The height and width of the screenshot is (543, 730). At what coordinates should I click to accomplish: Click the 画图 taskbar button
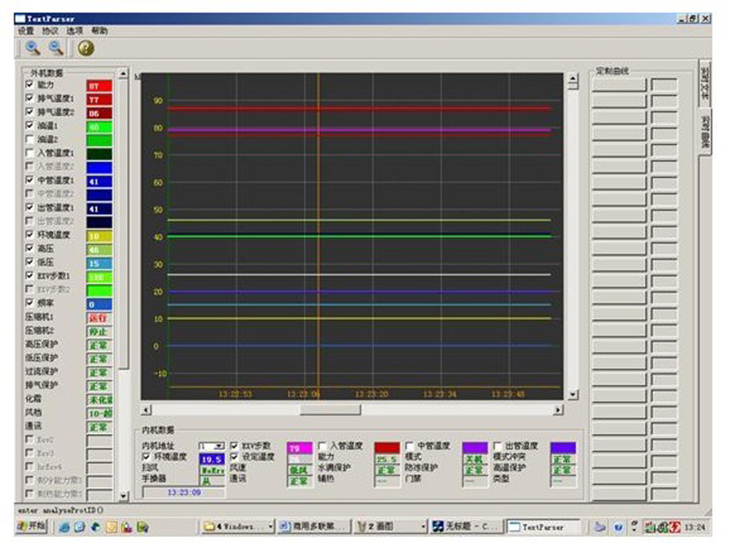click(x=383, y=525)
